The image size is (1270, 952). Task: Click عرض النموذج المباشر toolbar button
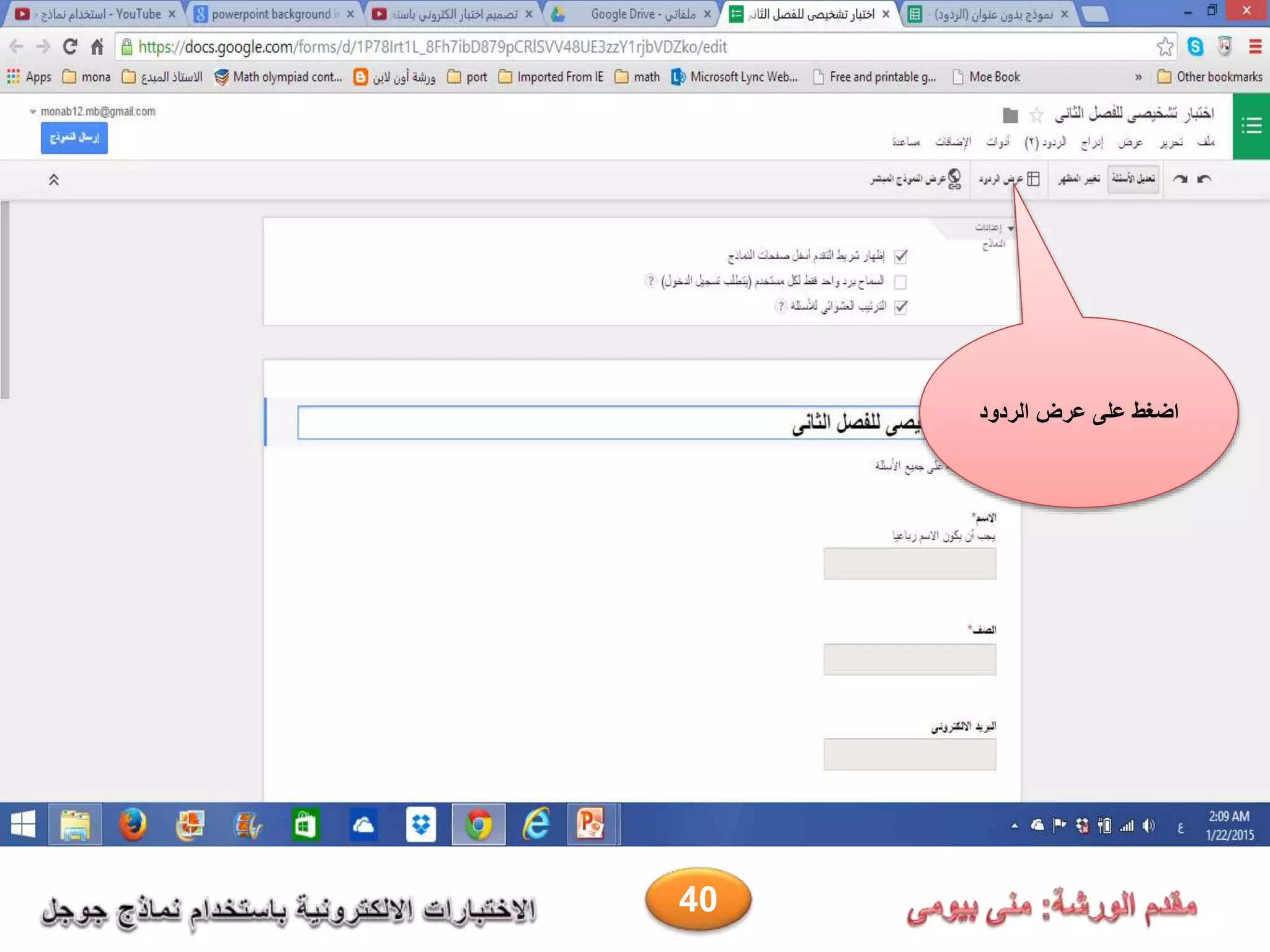(x=916, y=178)
